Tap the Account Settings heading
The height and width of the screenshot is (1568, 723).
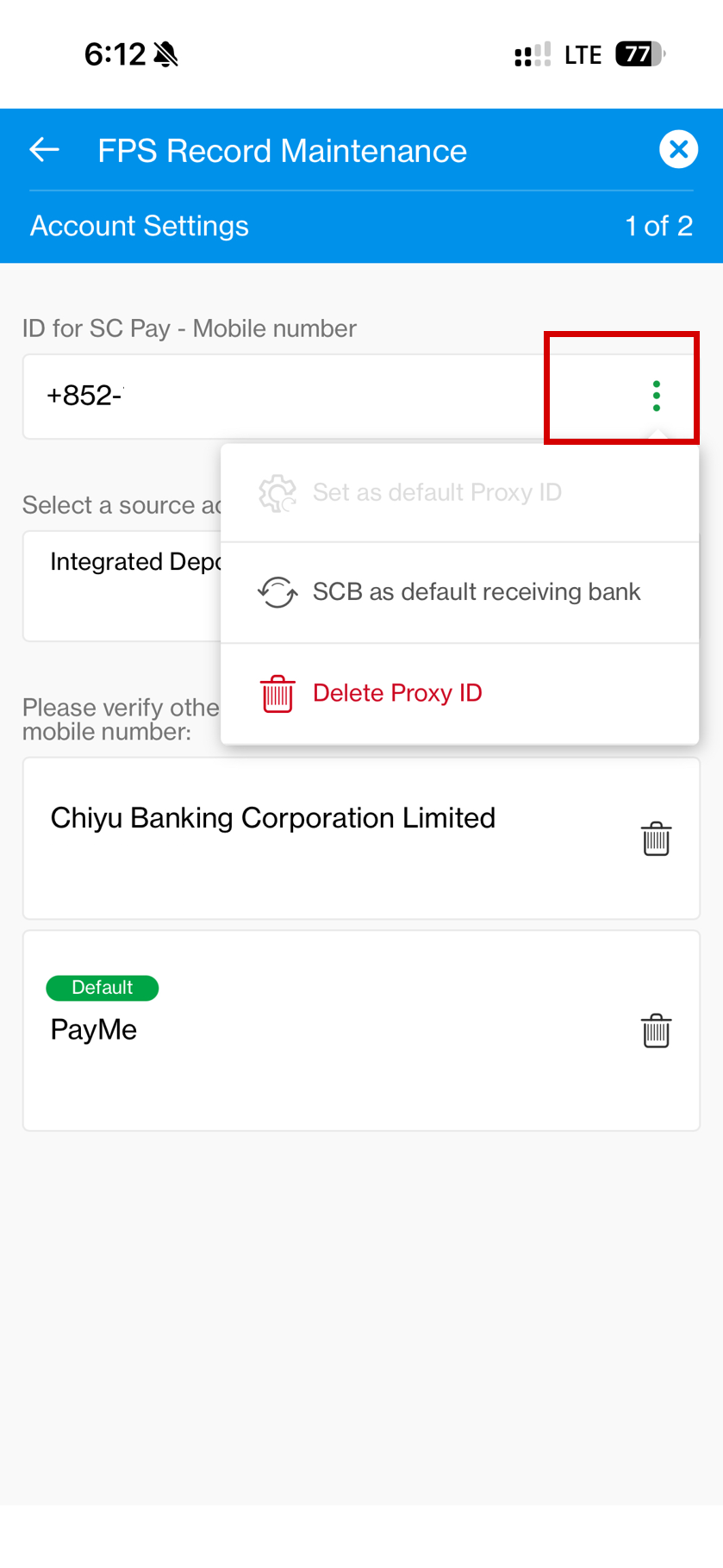(140, 226)
